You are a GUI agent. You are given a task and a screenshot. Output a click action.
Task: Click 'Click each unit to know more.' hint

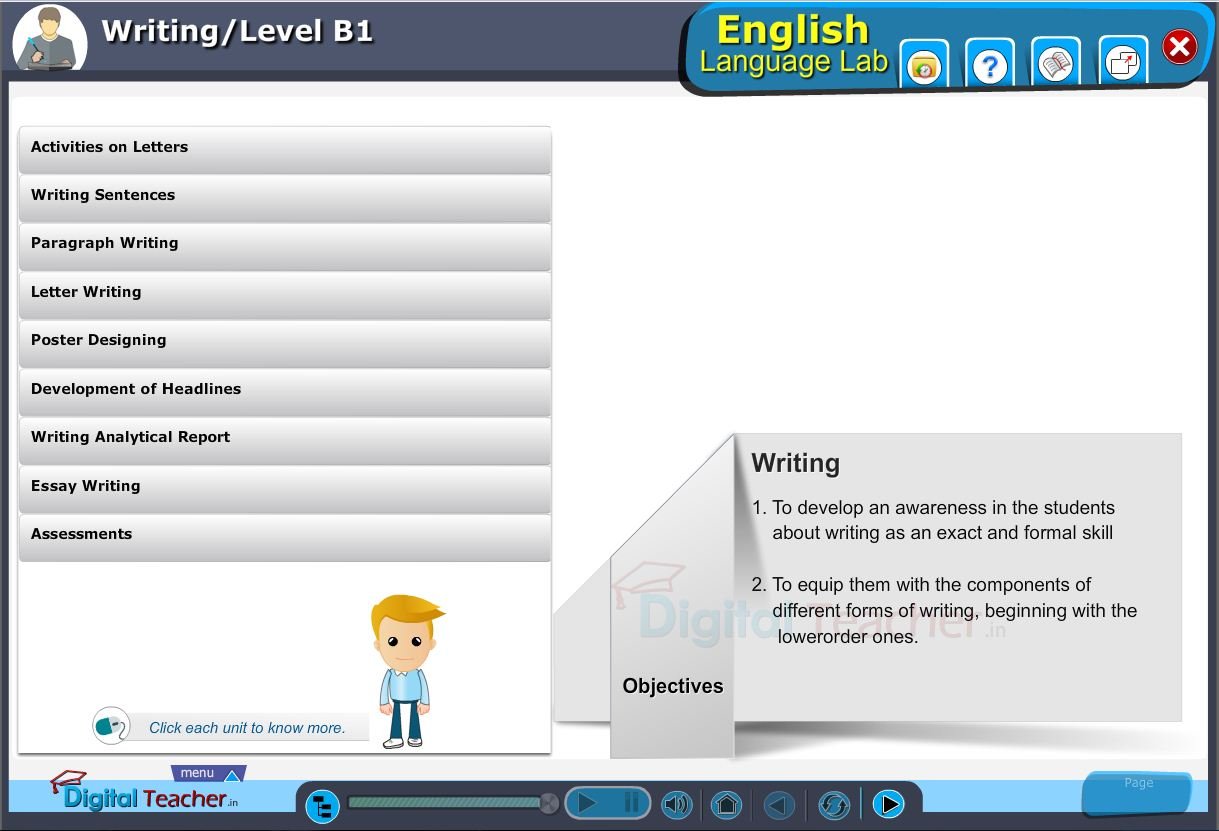pyautogui.click(x=247, y=728)
